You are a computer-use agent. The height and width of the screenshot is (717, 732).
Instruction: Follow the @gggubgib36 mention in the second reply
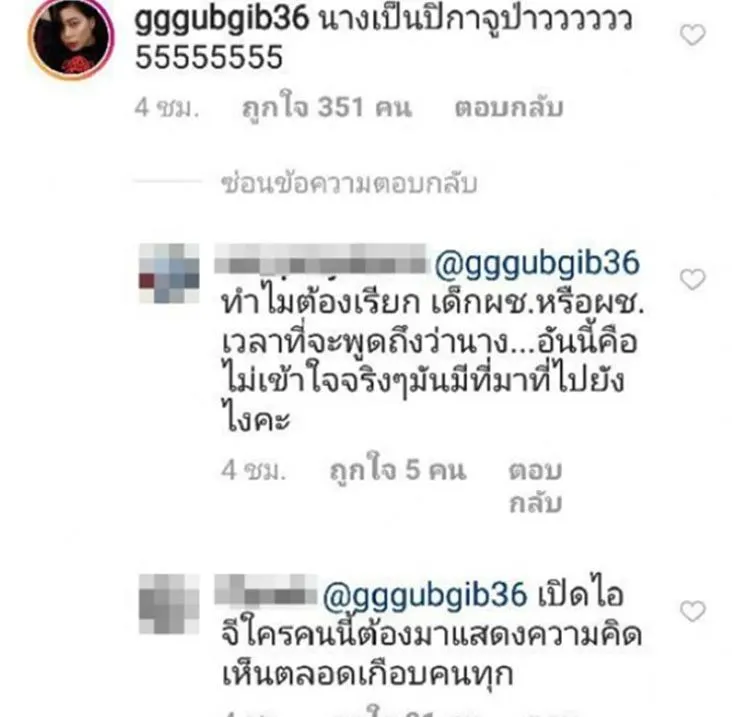(x=425, y=596)
